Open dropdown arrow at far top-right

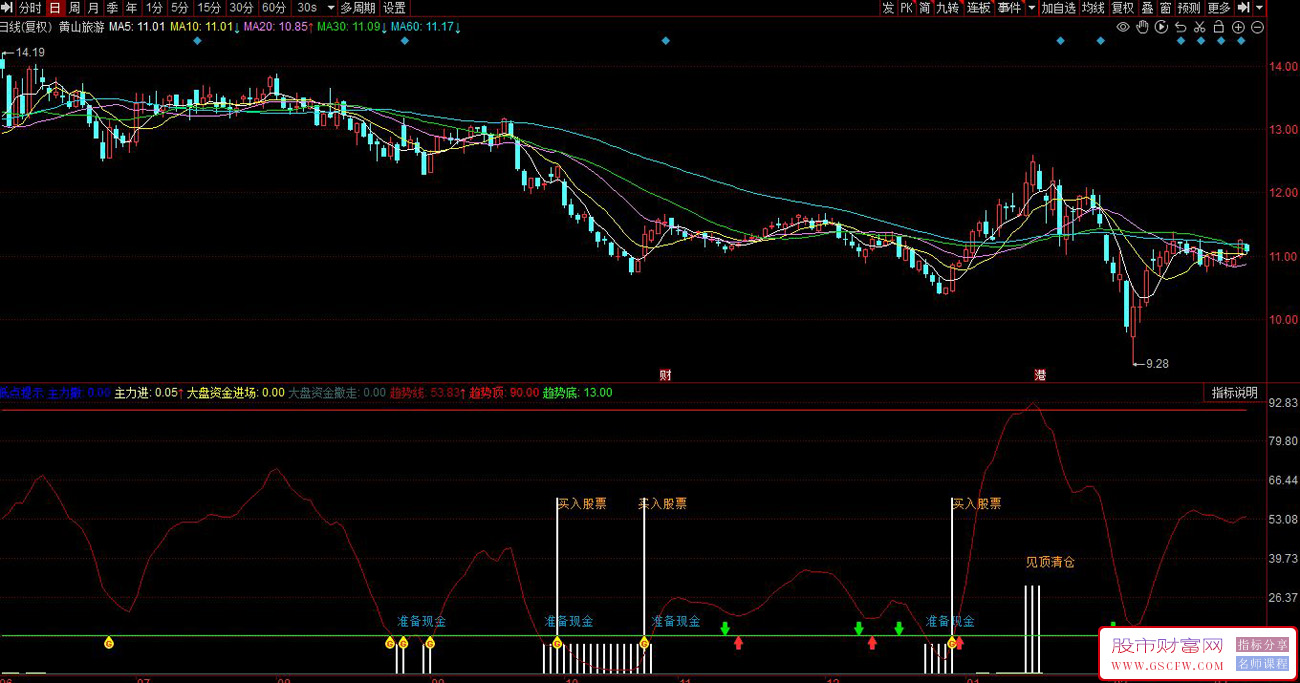point(1259,8)
